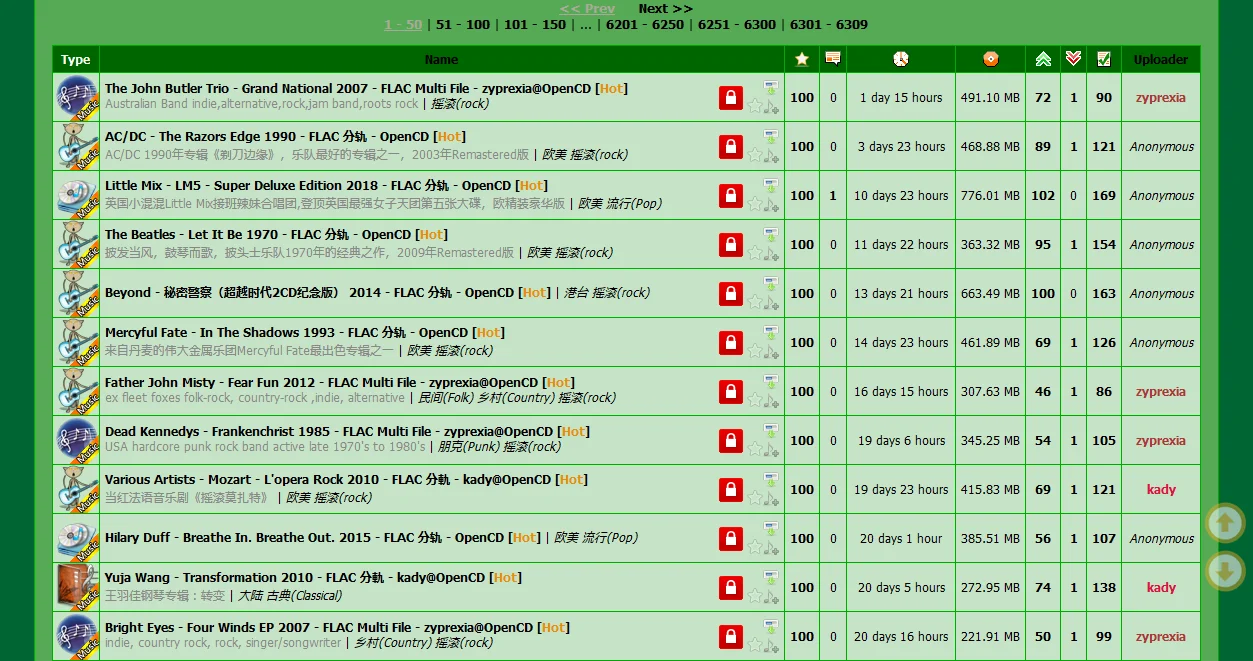
Task: Click the Yuja Wang album cover thumbnail
Action: click(76, 587)
